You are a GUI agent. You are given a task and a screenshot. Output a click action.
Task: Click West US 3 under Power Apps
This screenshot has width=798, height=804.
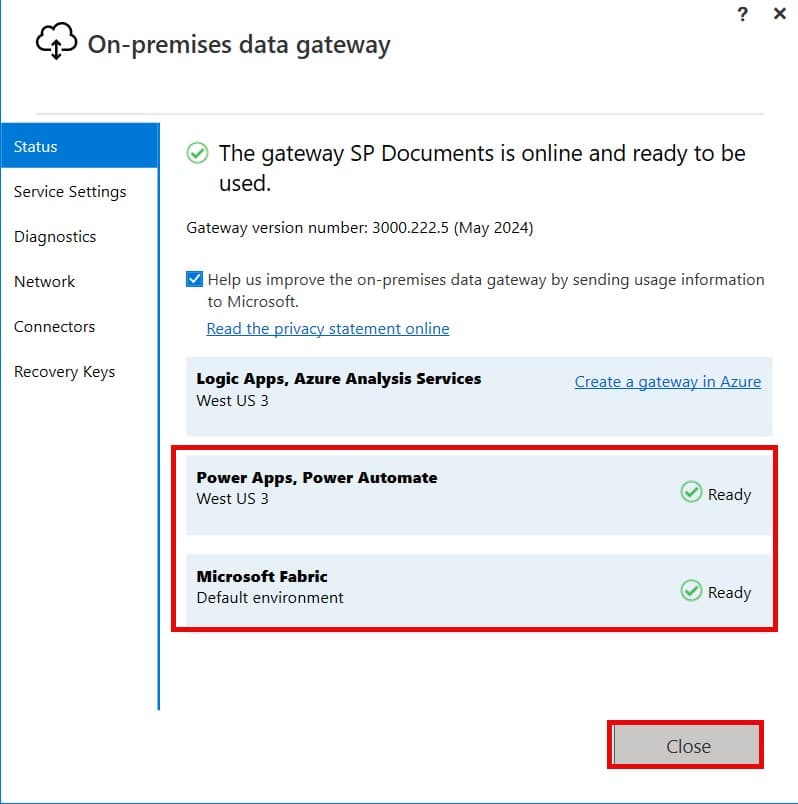[x=232, y=499]
